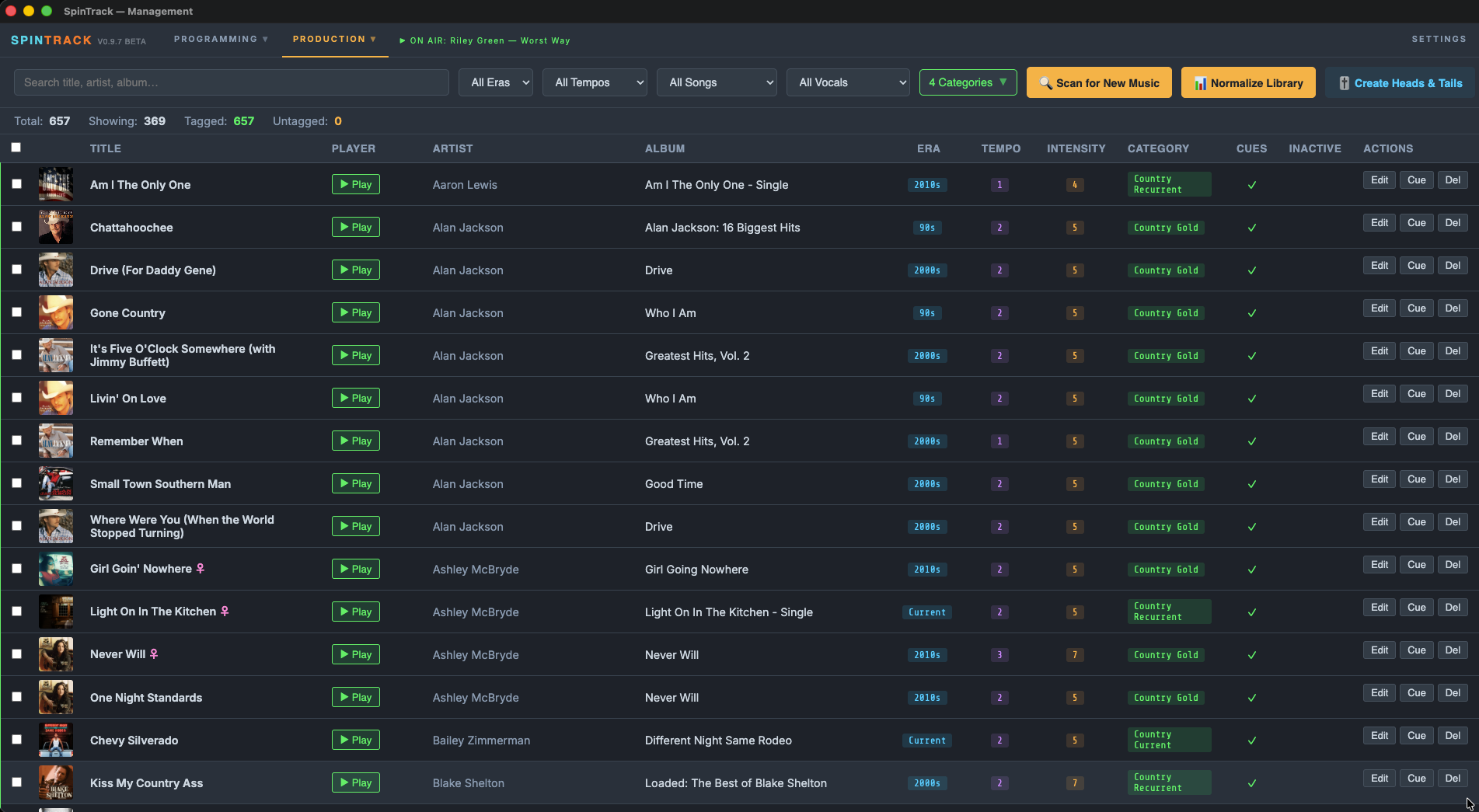Select the checkbox for Am I The Only One
The image size is (1479, 812).
16,184
